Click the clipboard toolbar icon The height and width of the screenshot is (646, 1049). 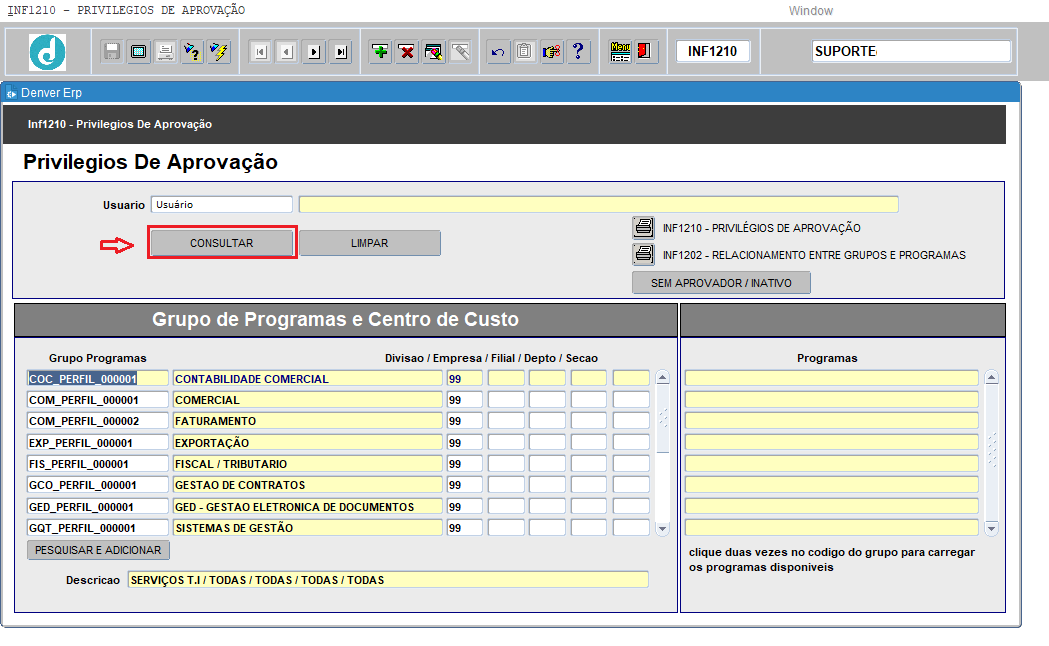pos(524,51)
